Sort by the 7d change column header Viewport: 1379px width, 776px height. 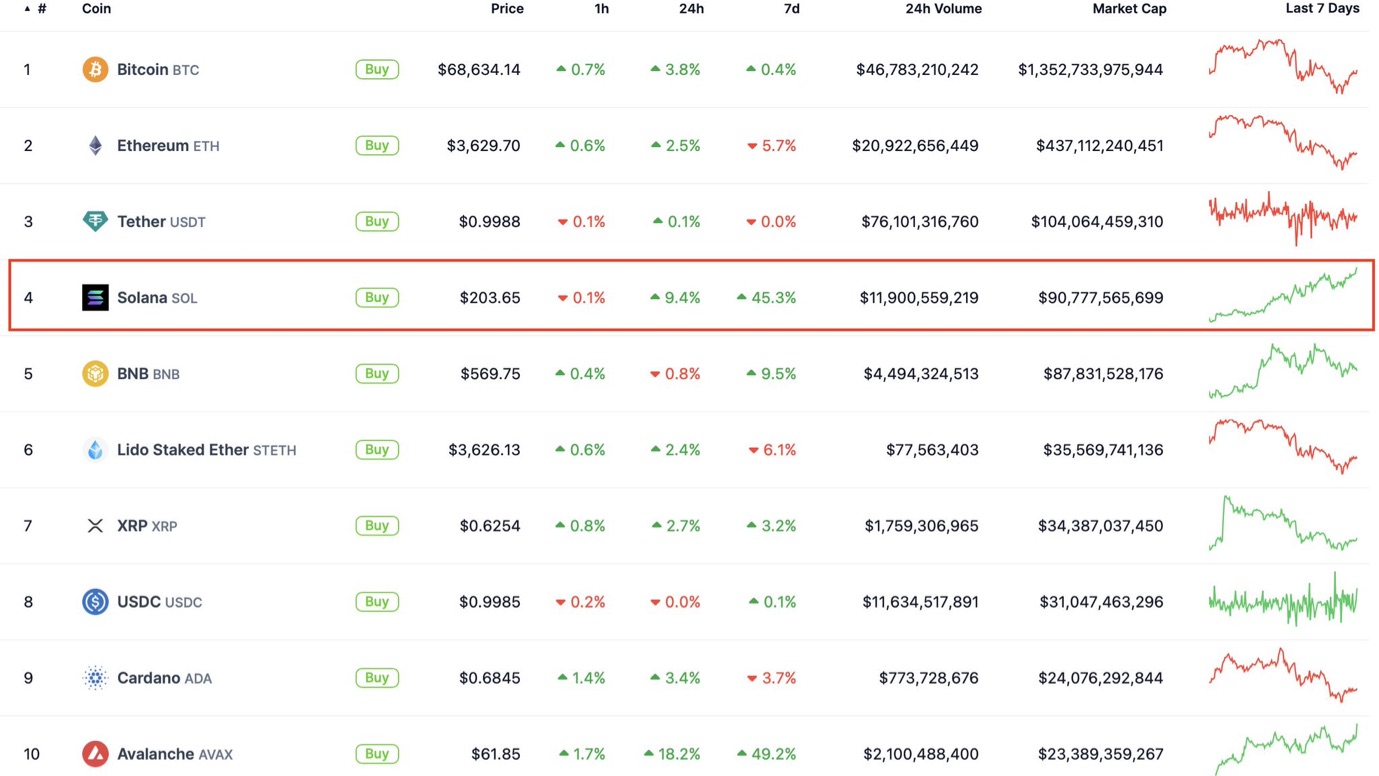tap(791, 9)
